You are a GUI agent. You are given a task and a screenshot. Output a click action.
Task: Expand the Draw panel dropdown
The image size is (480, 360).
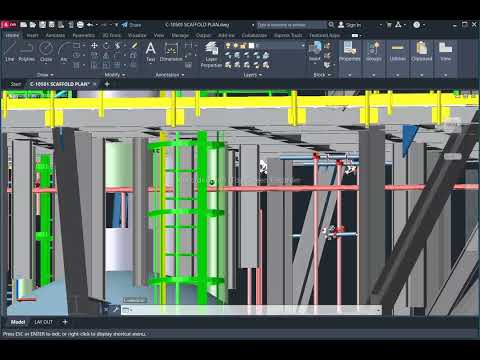[45, 75]
